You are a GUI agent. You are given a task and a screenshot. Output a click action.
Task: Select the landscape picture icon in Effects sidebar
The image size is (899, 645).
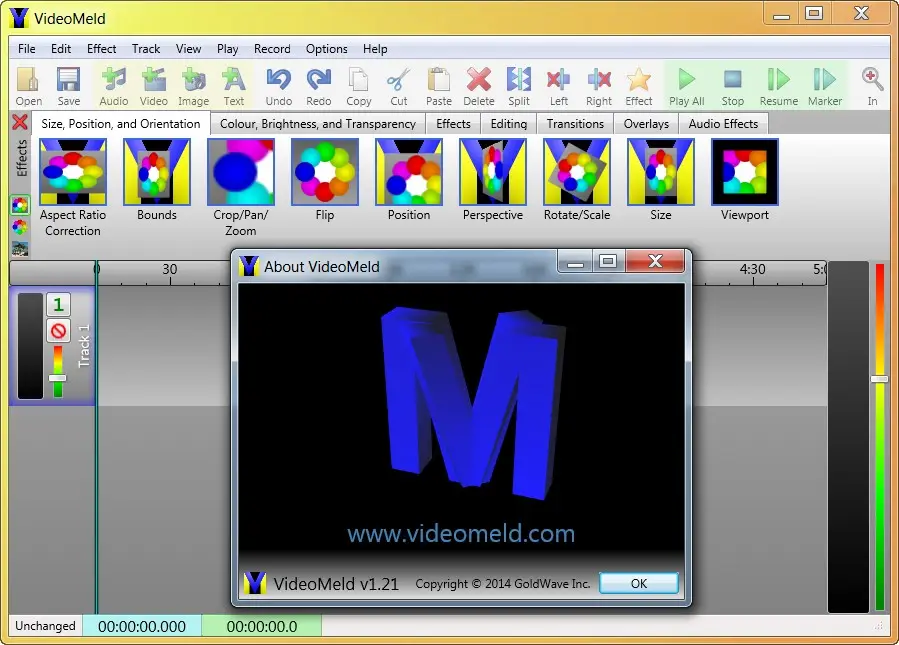(20, 249)
